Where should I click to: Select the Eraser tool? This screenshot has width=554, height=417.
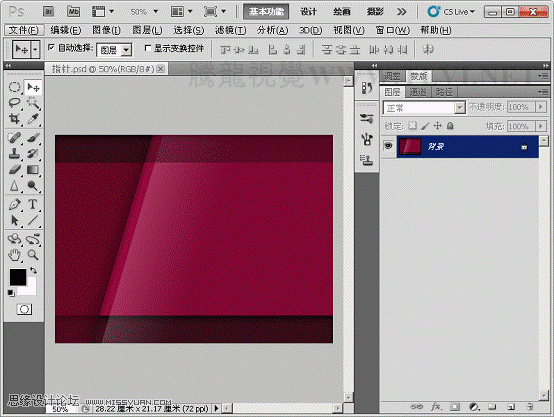(x=14, y=170)
